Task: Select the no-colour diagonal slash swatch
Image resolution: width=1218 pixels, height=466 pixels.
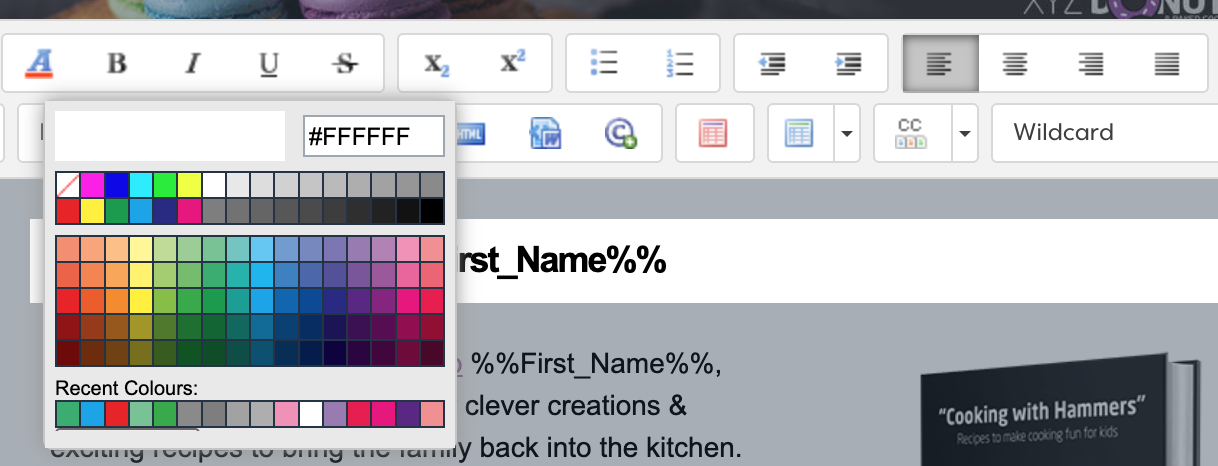Action: (68, 185)
